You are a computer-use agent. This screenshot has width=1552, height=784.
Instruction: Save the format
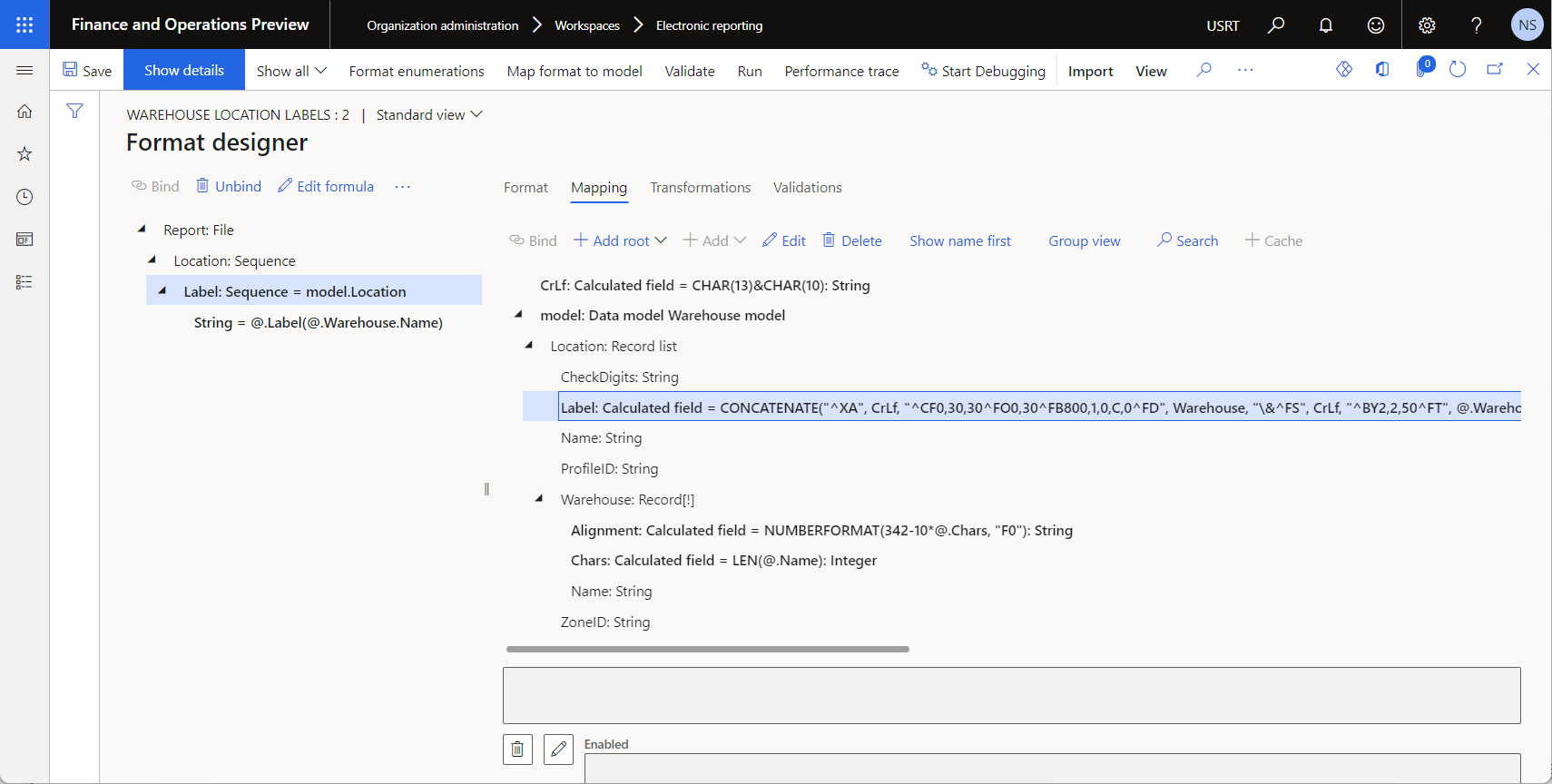tap(87, 70)
